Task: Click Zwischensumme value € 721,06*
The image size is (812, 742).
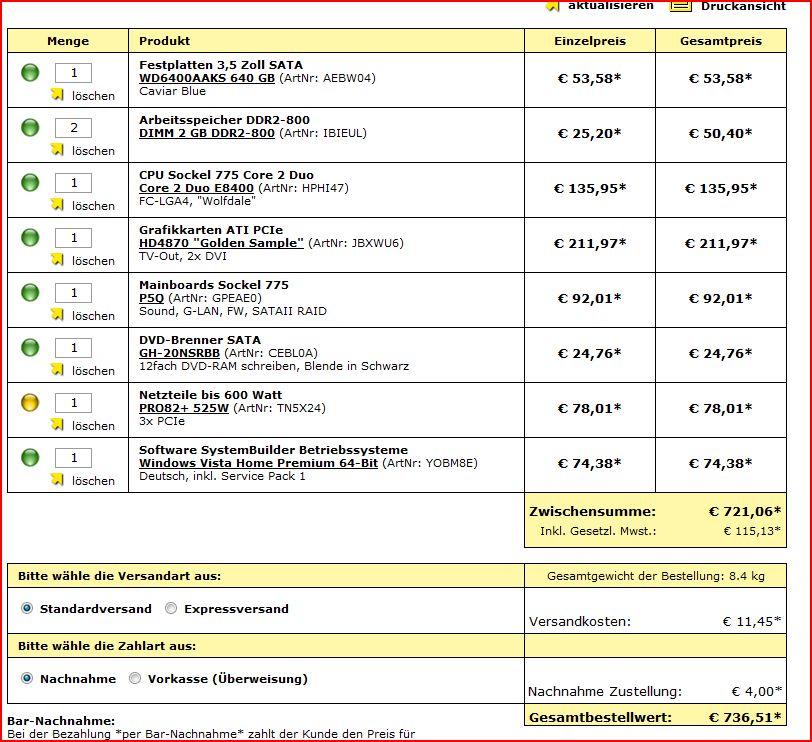Action: point(745,512)
